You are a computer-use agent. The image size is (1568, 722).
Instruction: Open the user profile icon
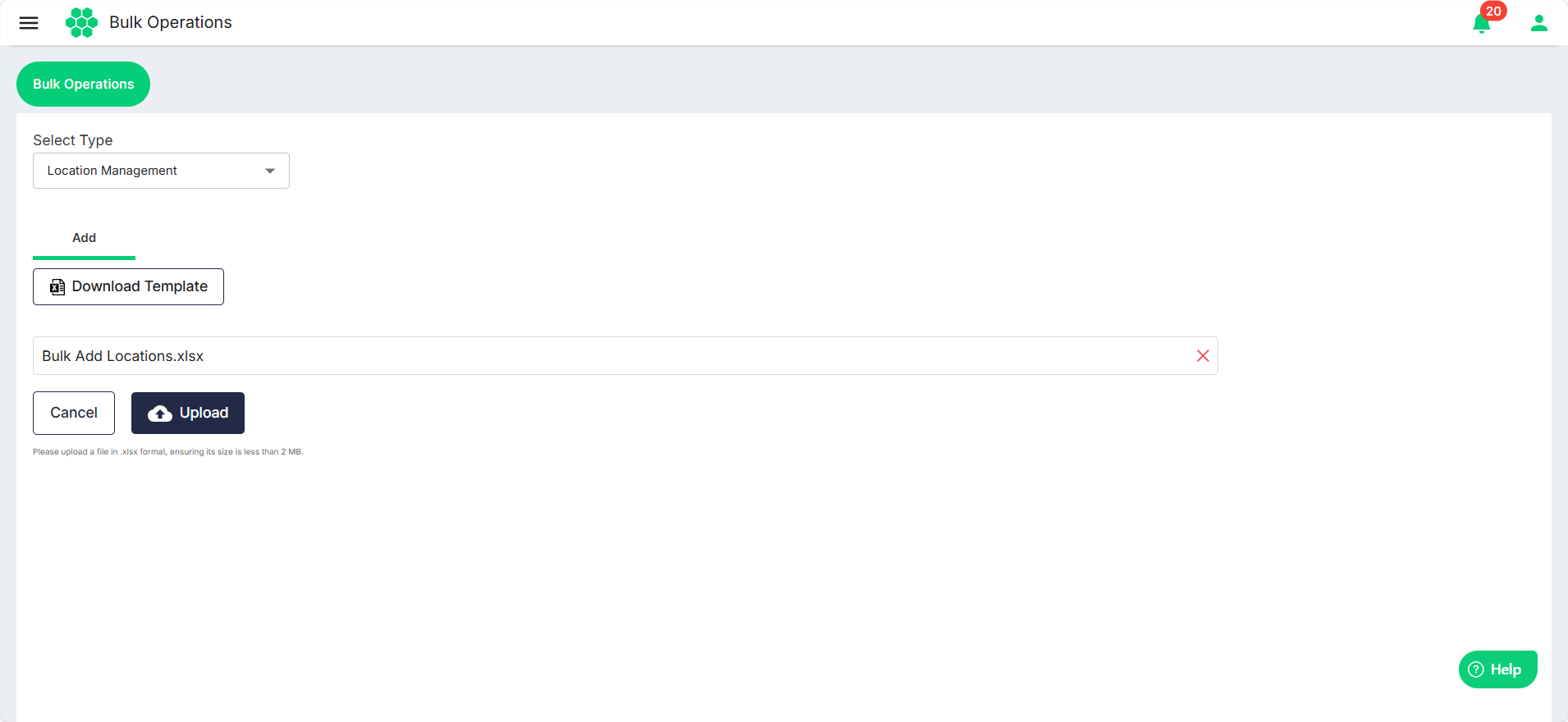(1539, 23)
